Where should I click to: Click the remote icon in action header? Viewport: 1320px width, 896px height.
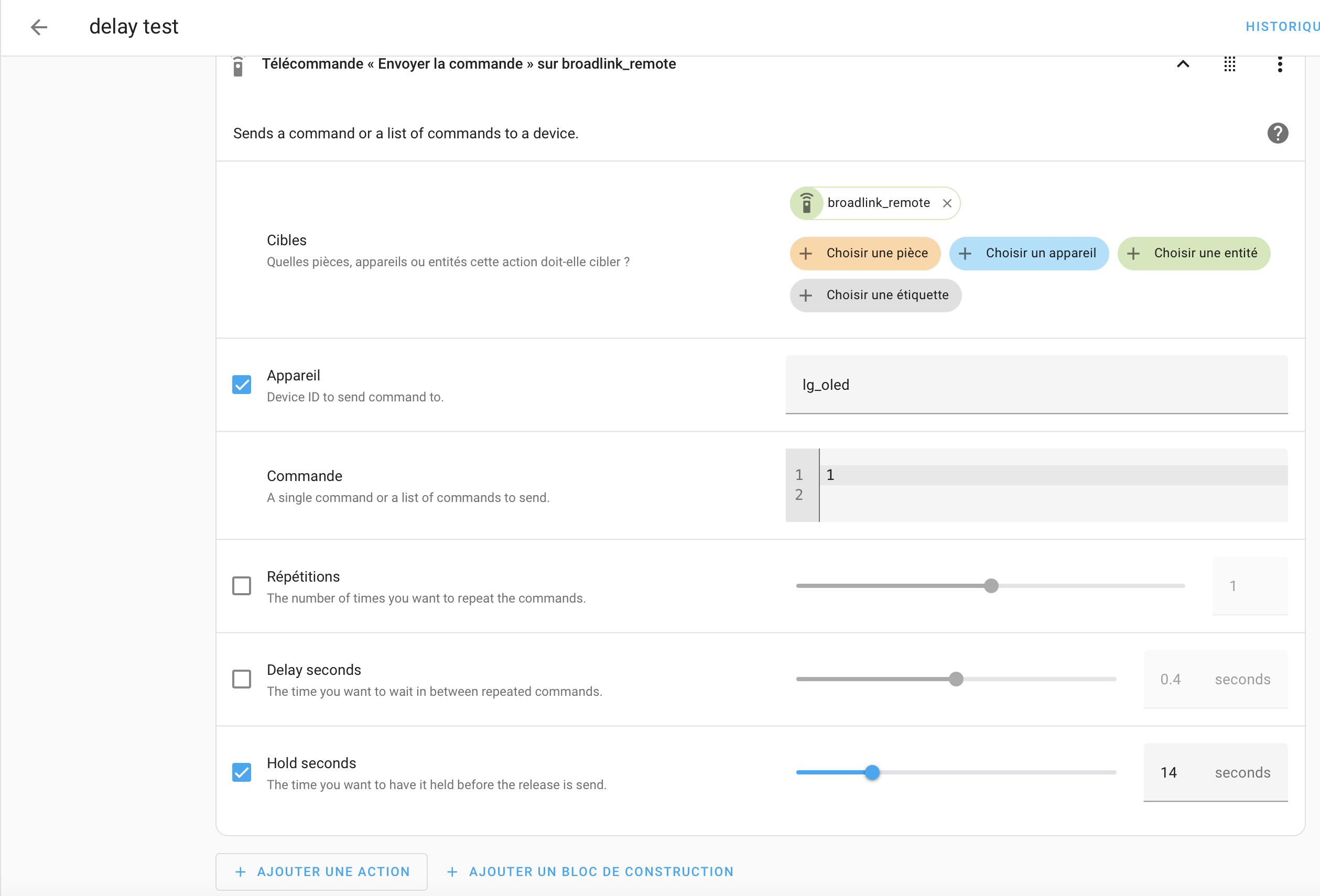[x=238, y=67]
